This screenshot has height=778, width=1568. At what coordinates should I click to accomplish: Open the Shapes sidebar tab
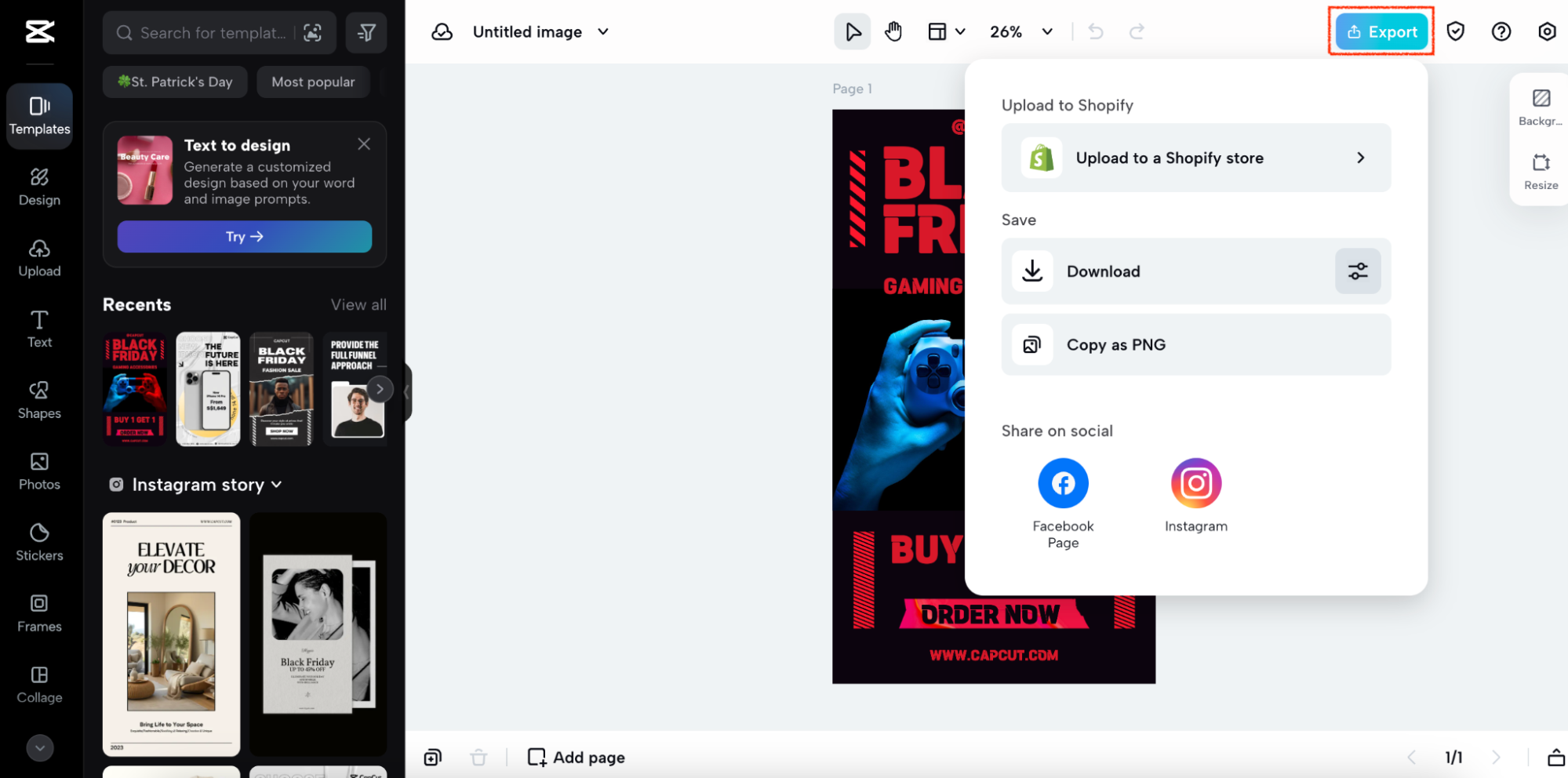[x=40, y=401]
